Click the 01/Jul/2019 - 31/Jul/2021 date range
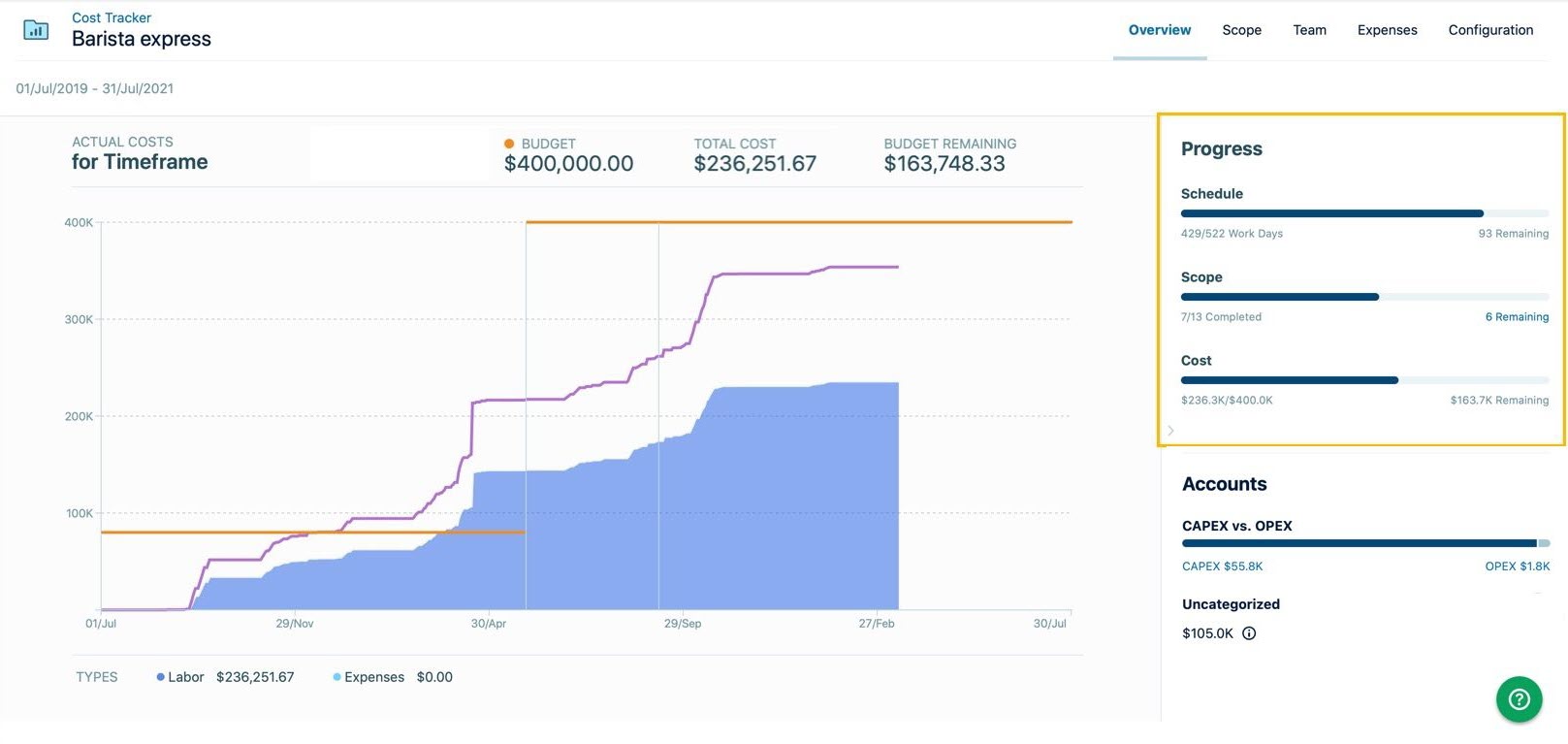The image size is (1568, 744). pos(95,88)
